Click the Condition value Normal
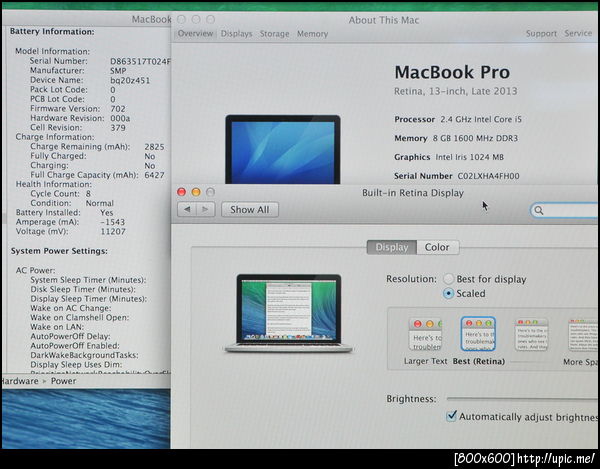 (99, 204)
